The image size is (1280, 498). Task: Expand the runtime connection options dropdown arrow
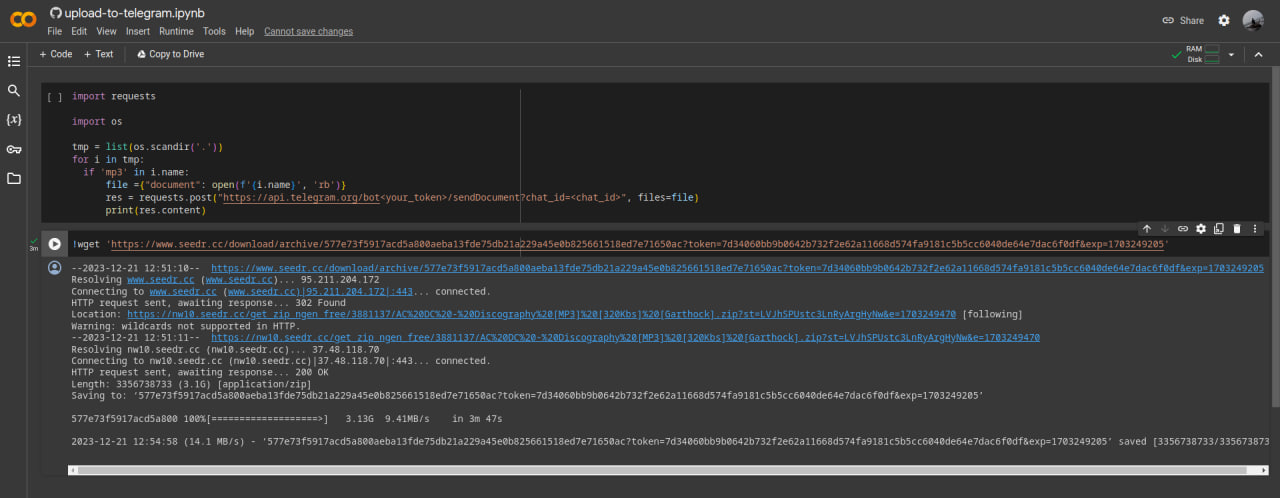click(1231, 54)
